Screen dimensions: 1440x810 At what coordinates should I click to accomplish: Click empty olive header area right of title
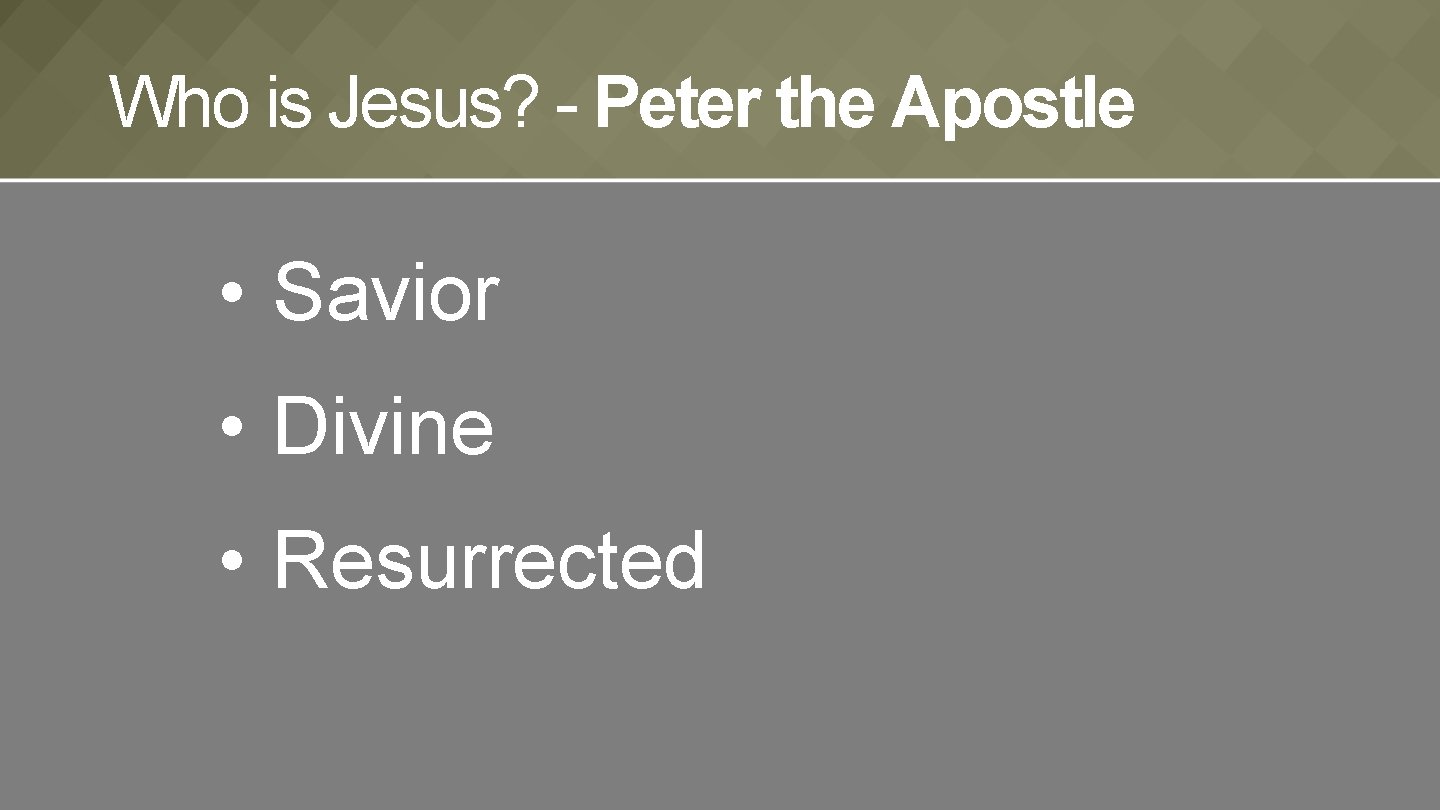1290,100
